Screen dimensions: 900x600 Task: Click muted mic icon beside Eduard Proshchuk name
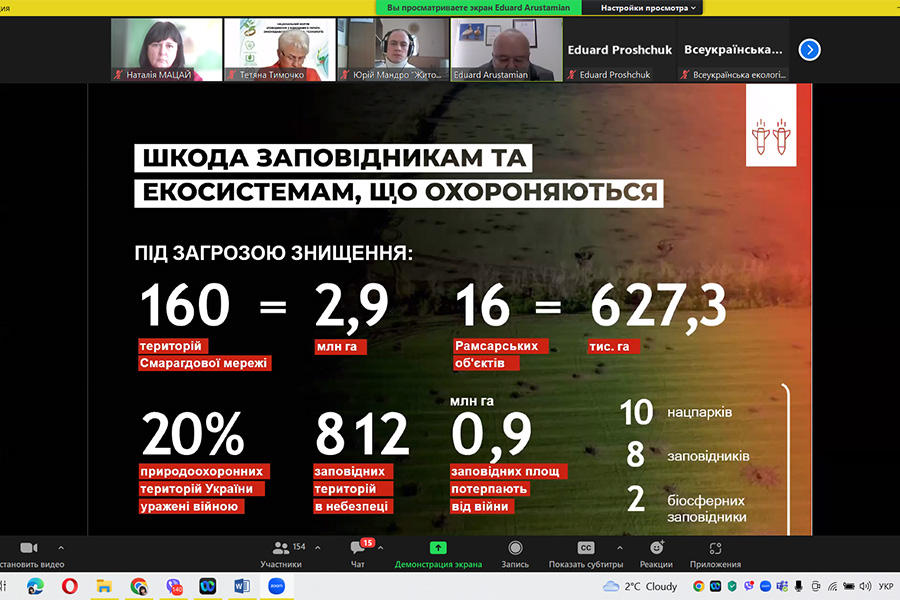coord(572,75)
